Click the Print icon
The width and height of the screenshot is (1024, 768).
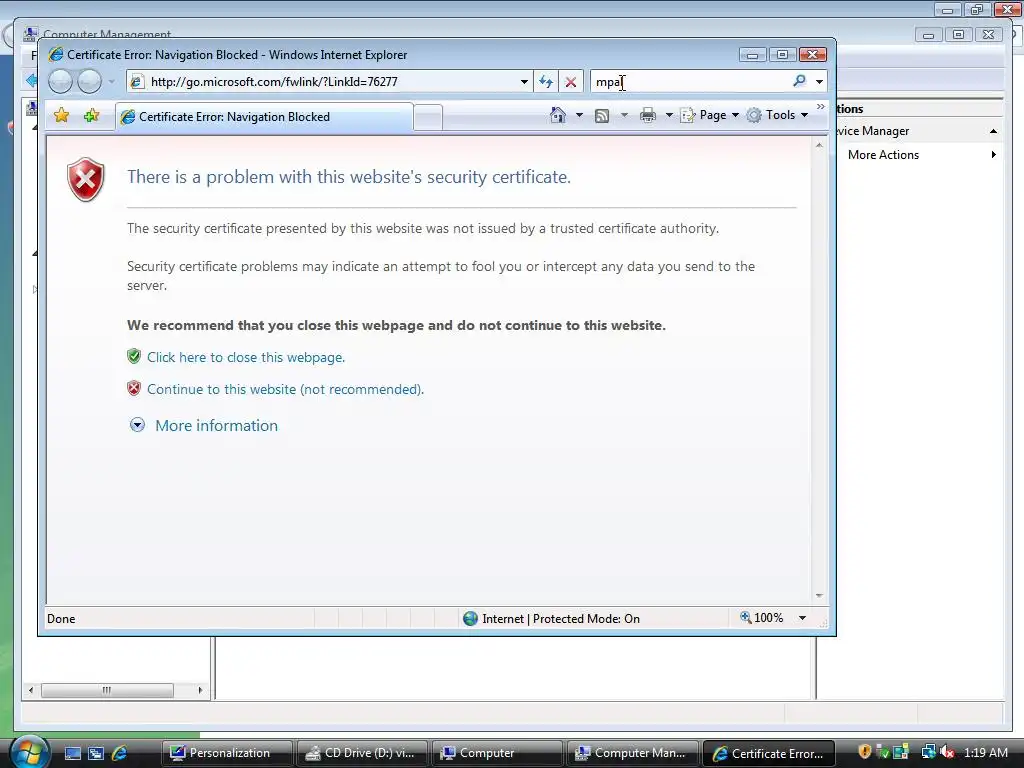pos(648,116)
